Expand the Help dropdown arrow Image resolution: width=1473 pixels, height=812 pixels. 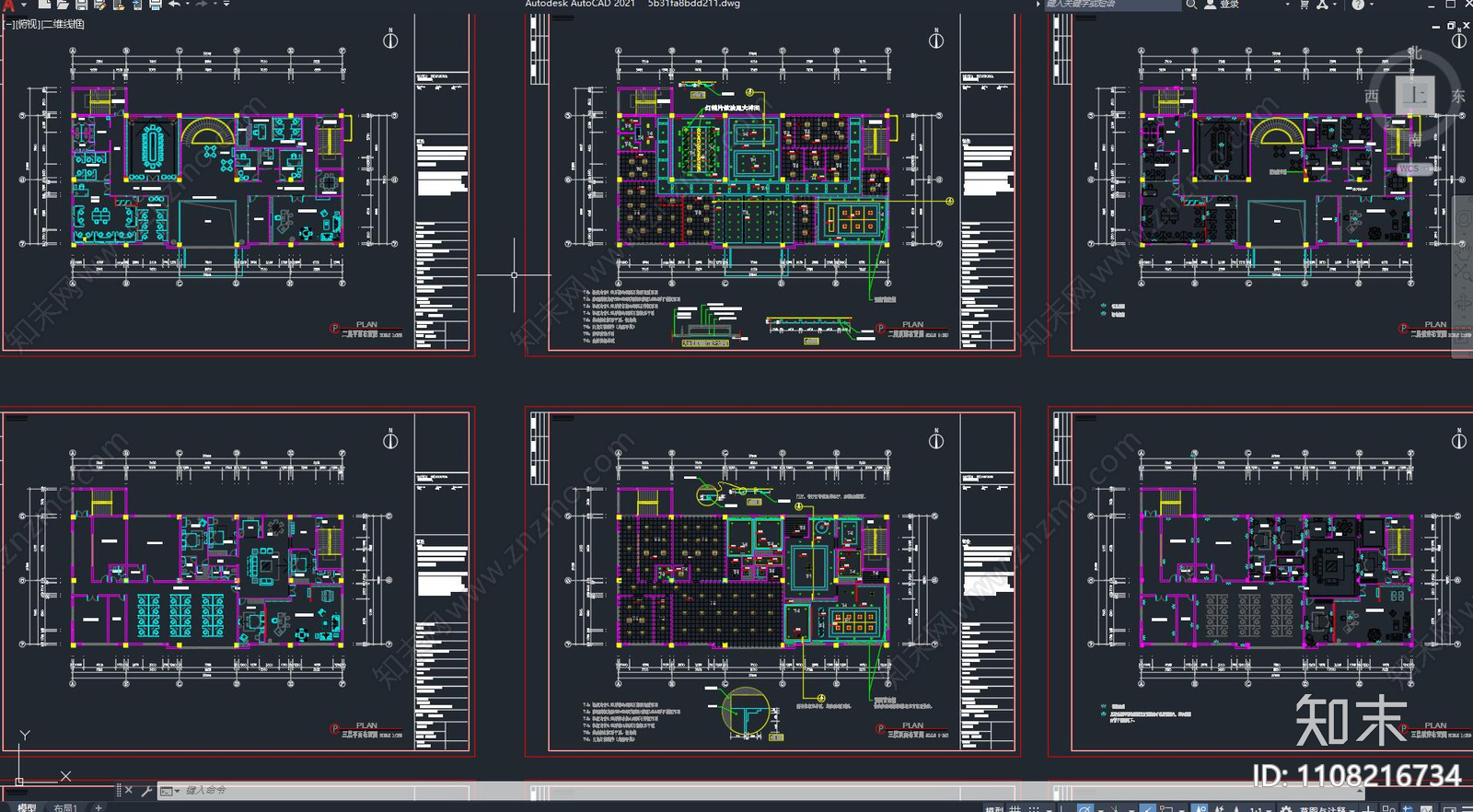tap(1372, 5)
